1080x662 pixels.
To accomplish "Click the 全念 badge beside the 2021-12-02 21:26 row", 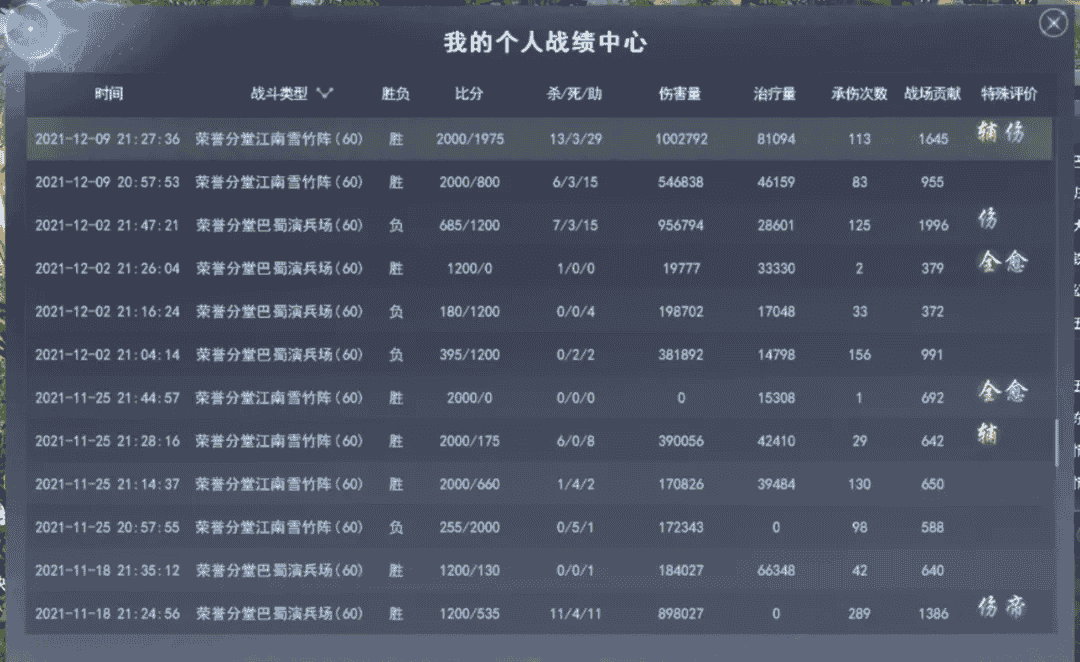I will 1000,263.
